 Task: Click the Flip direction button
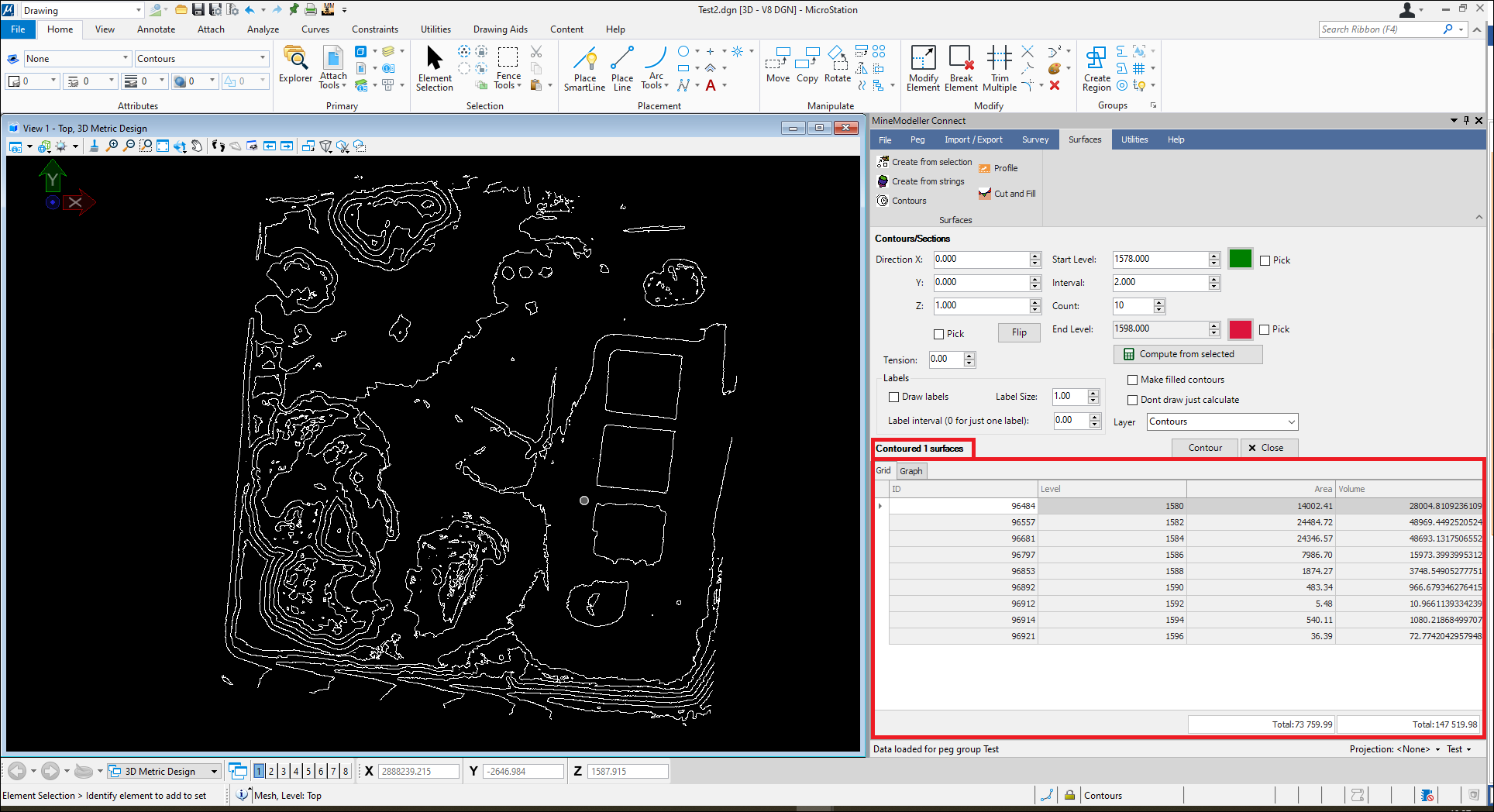(x=1018, y=332)
